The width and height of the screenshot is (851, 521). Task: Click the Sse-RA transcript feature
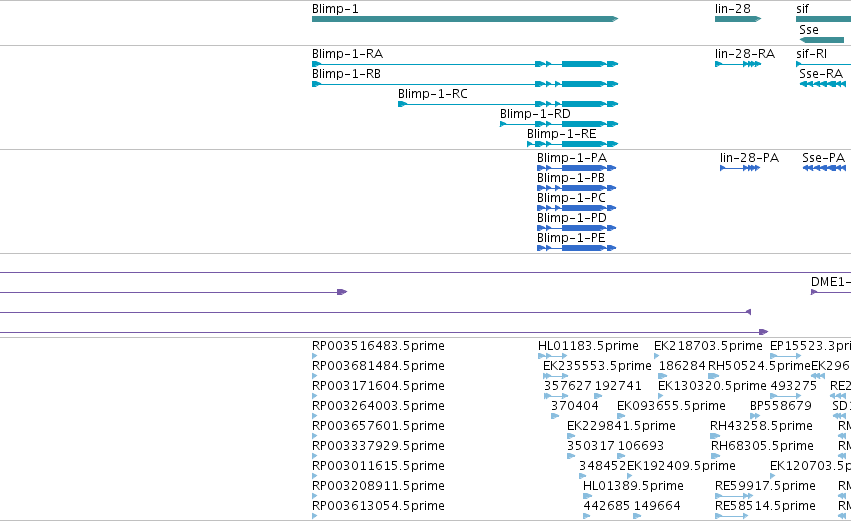(823, 84)
